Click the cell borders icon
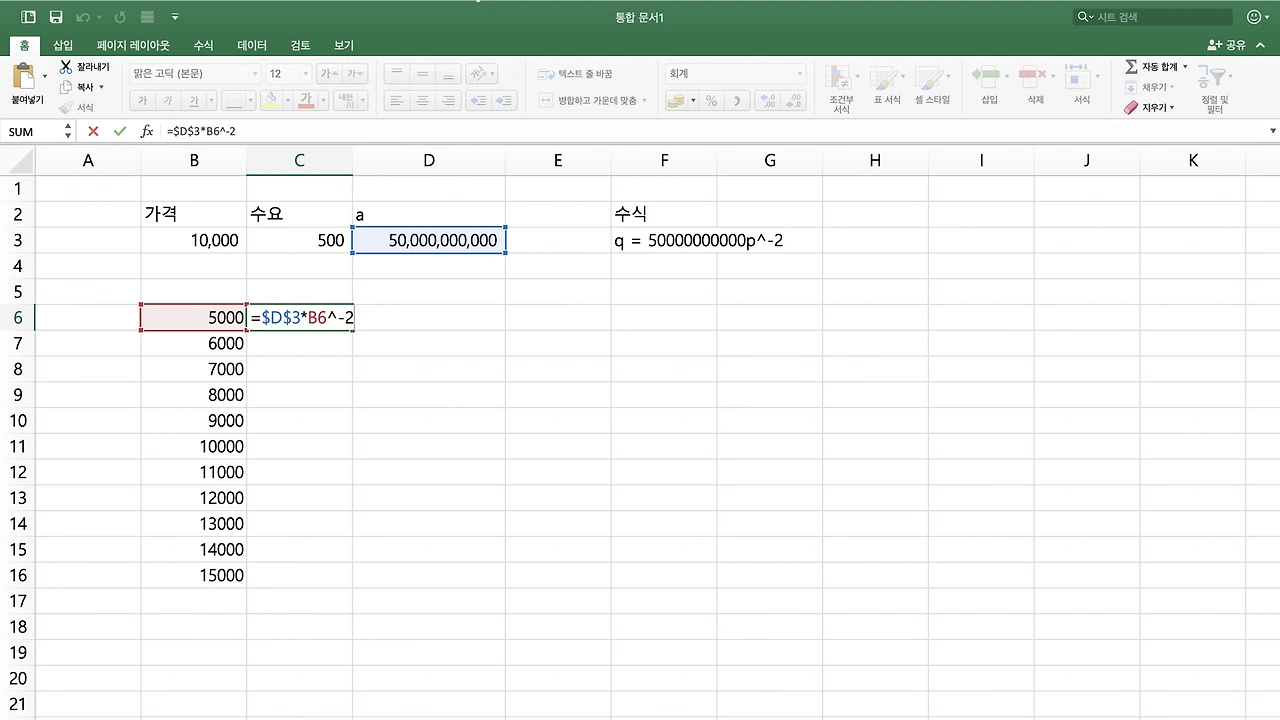 click(234, 100)
